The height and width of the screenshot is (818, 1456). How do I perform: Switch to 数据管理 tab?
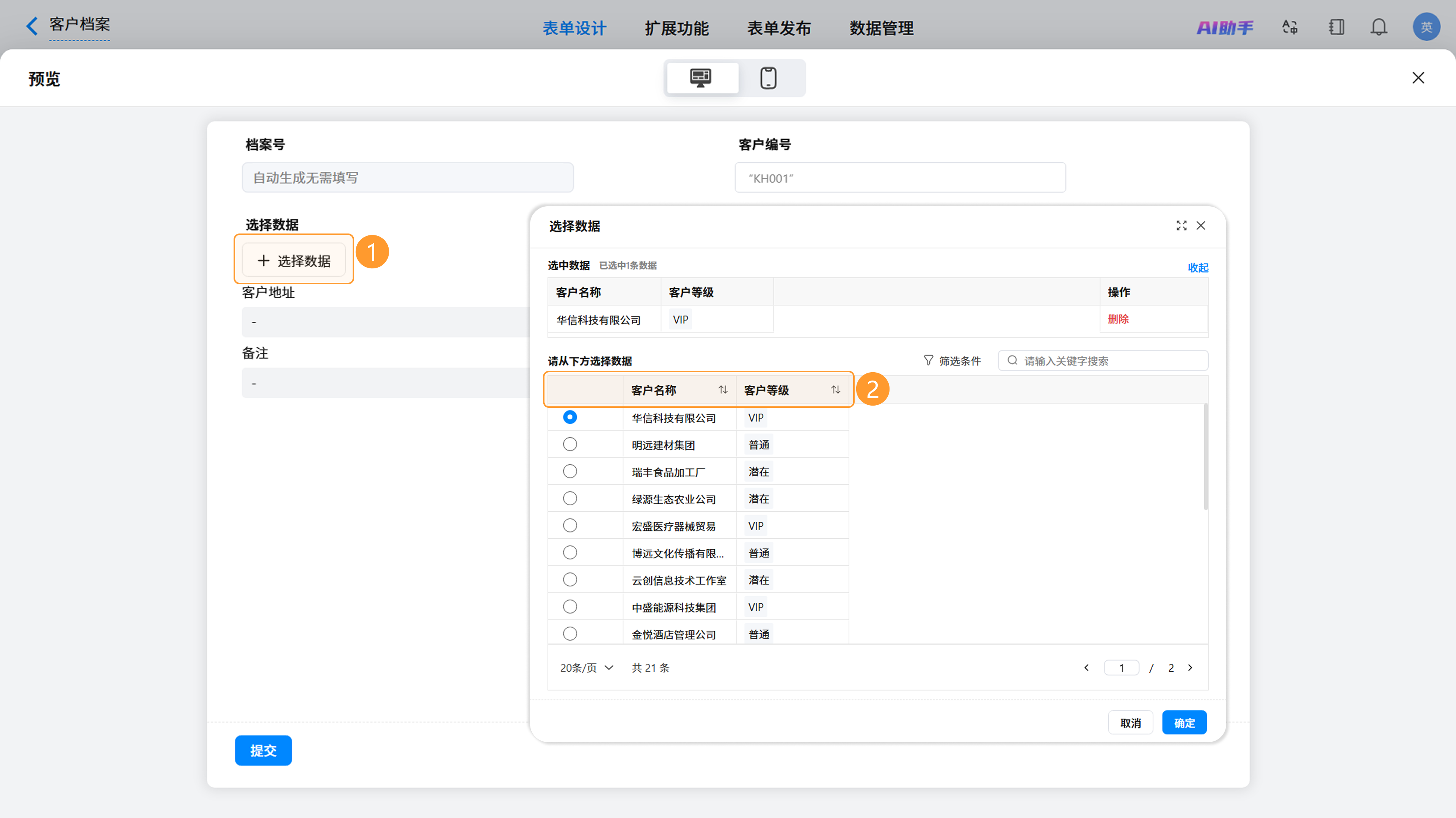pyautogui.click(x=881, y=28)
